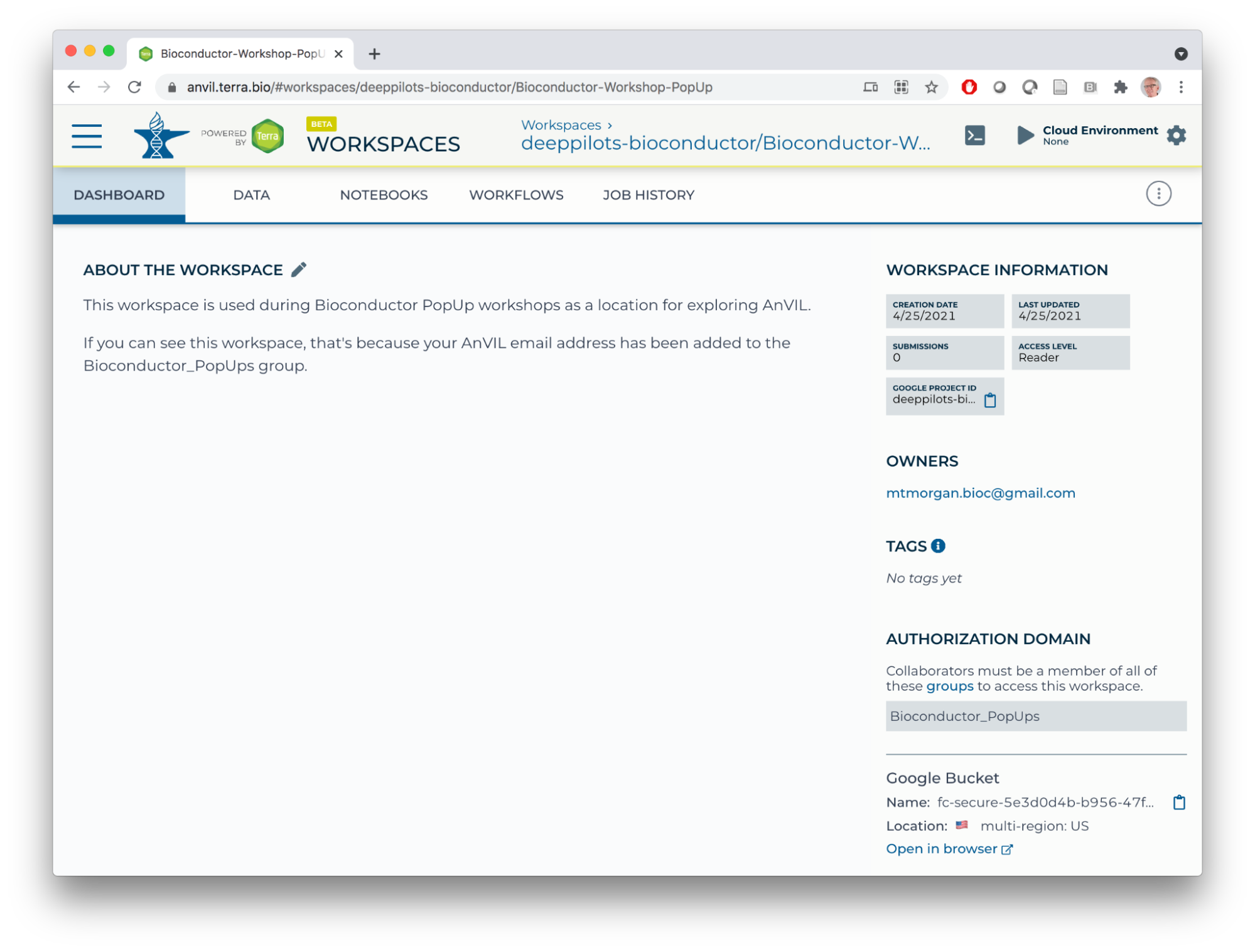Image resolution: width=1255 pixels, height=952 pixels.
Task: Click the groups link in Authorization Domain
Action: [x=949, y=686]
